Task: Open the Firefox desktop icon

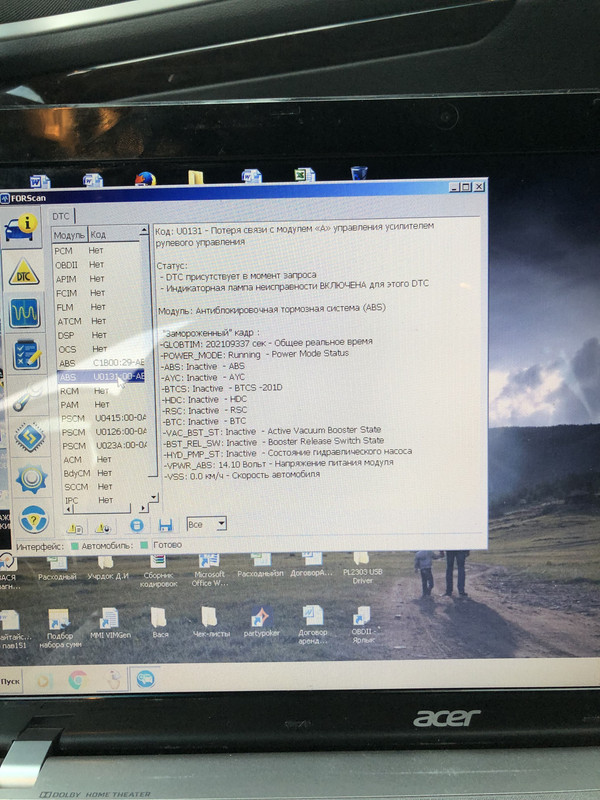Action: [145, 179]
